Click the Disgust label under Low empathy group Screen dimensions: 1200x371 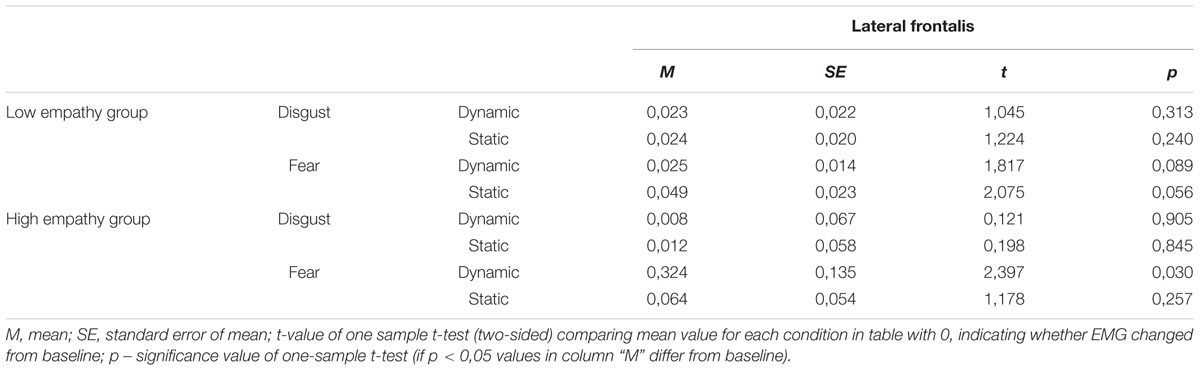pyautogui.click(x=305, y=112)
